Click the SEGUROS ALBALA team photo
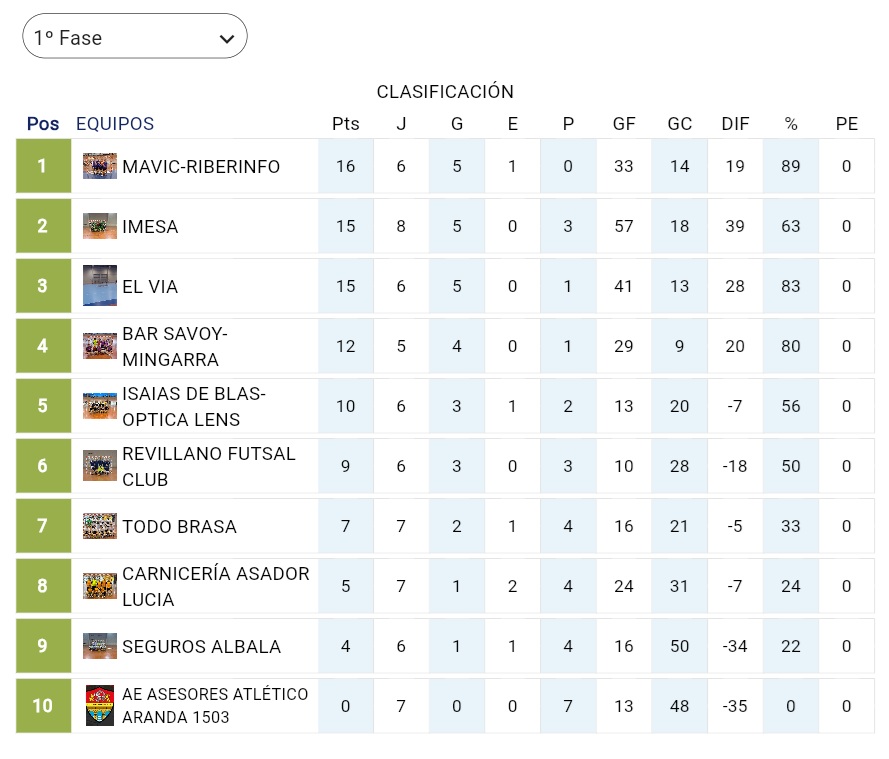 [100, 646]
